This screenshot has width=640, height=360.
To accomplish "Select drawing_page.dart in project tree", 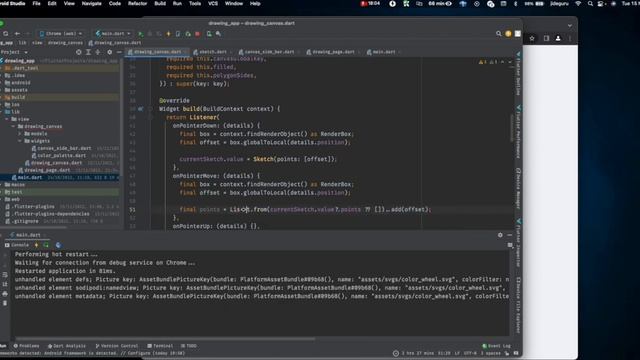I will click(47, 170).
